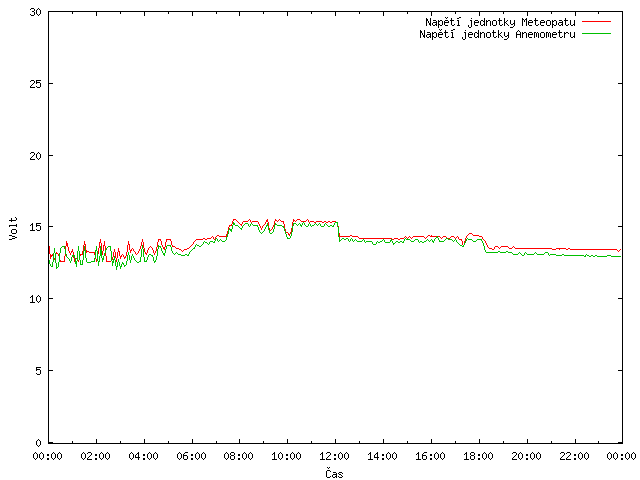640x480 pixels.
Task: Click the x-axis label '22:00'
Action: click(574, 456)
